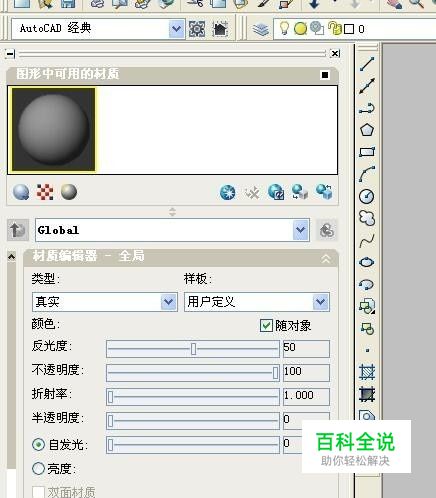
Task: Select the Revision cloud tool
Action: tap(367, 218)
